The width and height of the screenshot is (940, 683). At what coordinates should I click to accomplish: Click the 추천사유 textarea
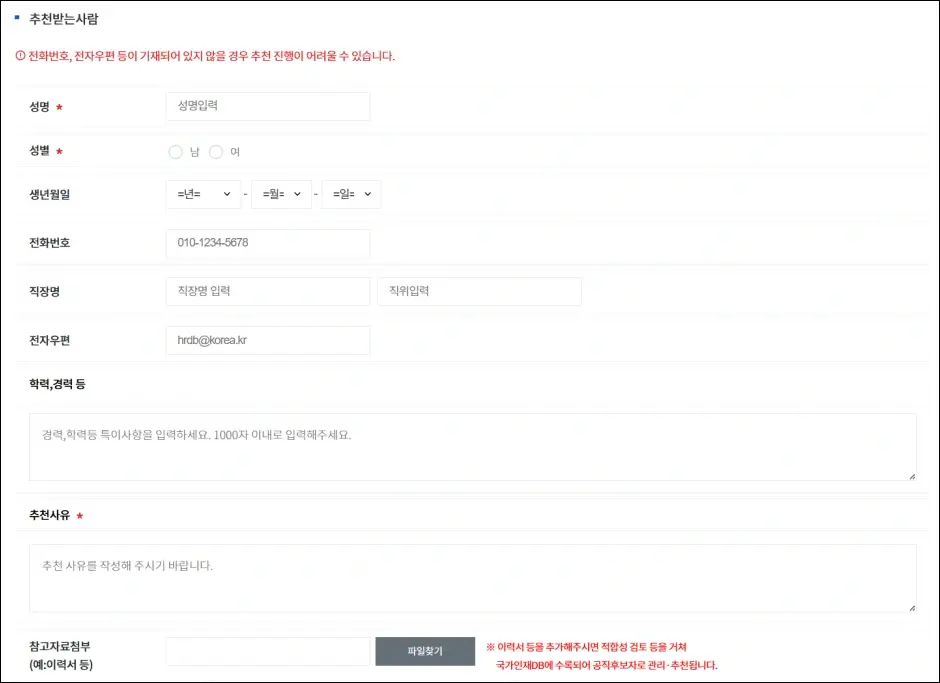[x=472, y=578]
